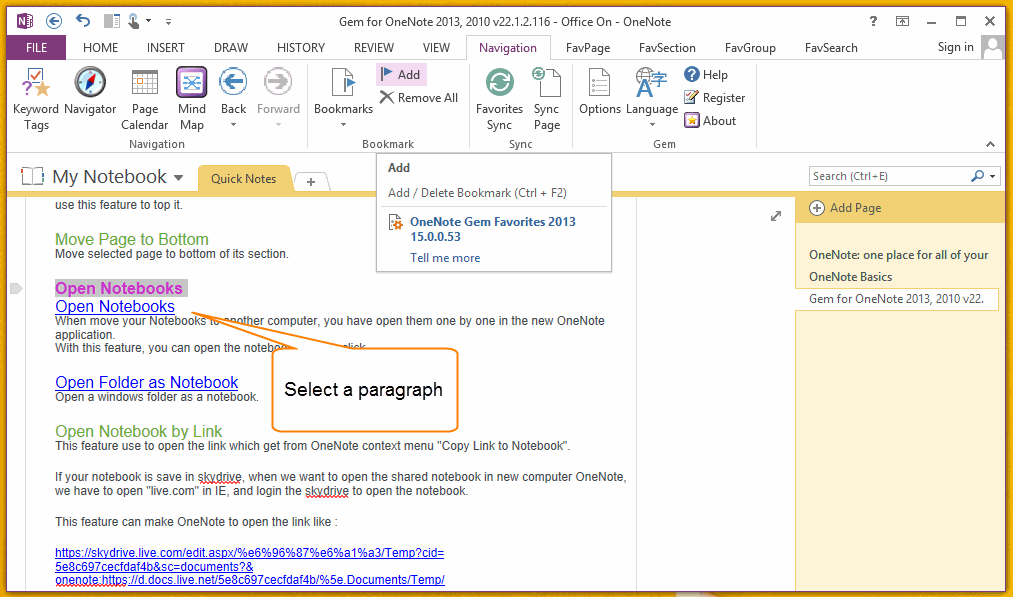The image size is (1013, 597).
Task: Open Gem Options
Action: [600, 90]
